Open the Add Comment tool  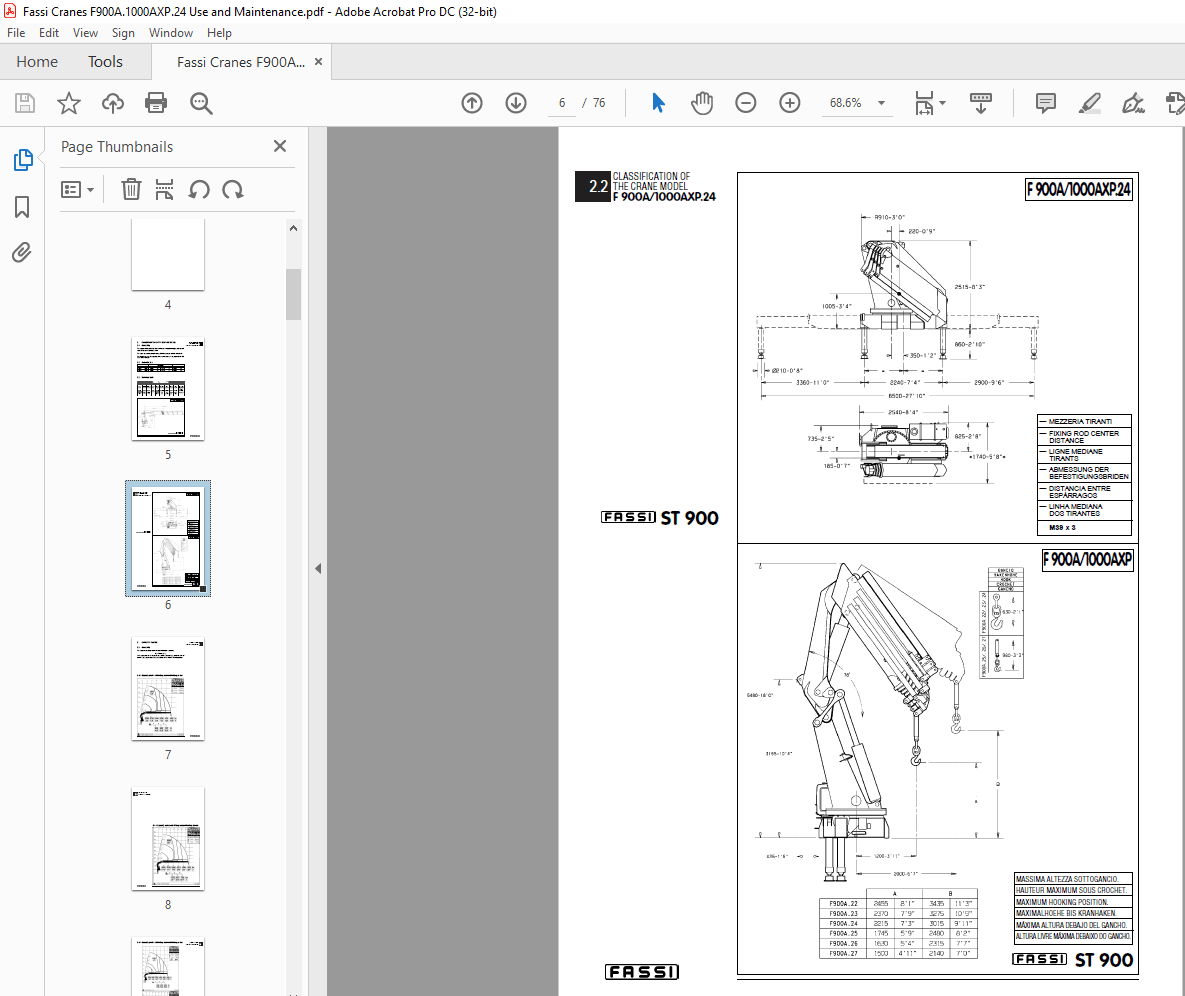click(1045, 102)
